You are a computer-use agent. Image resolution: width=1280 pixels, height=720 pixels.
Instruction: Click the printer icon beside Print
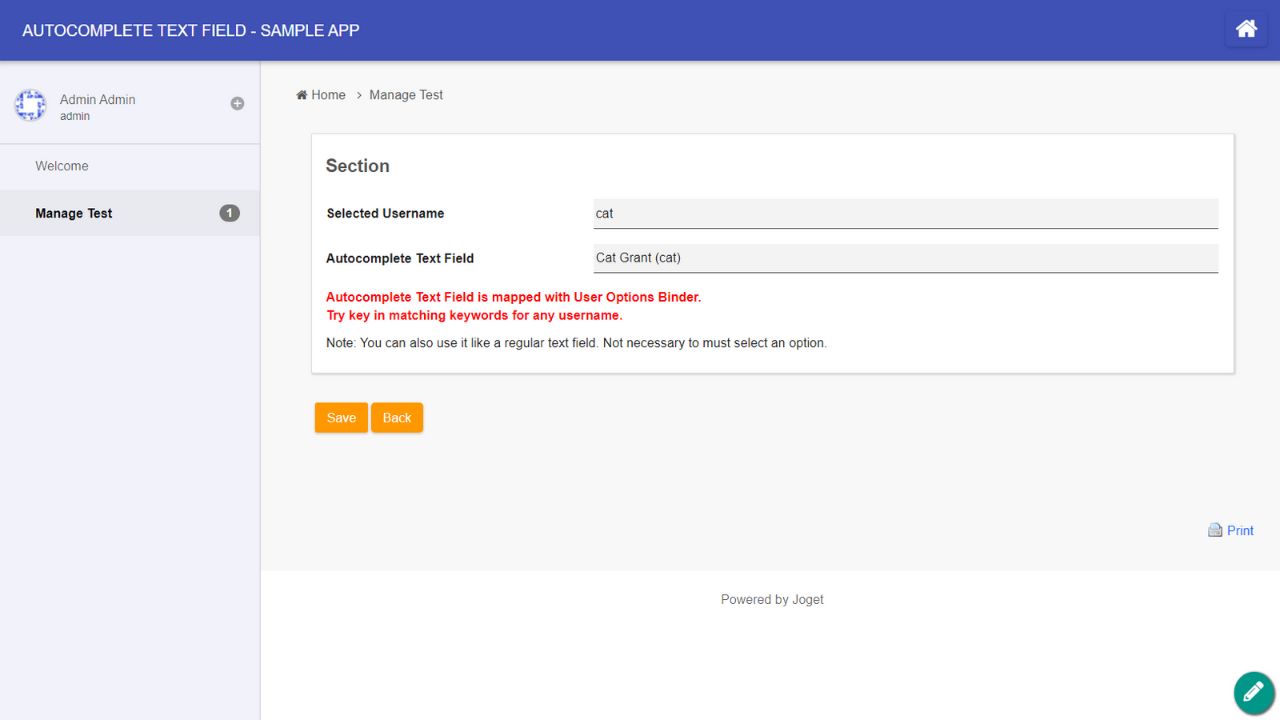click(x=1214, y=529)
